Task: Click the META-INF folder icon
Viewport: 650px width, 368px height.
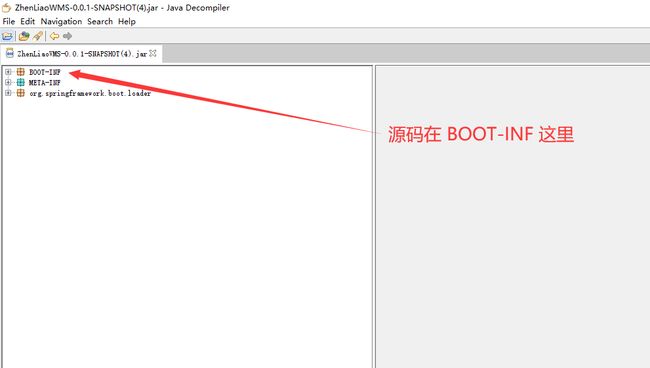Action: (x=20, y=82)
